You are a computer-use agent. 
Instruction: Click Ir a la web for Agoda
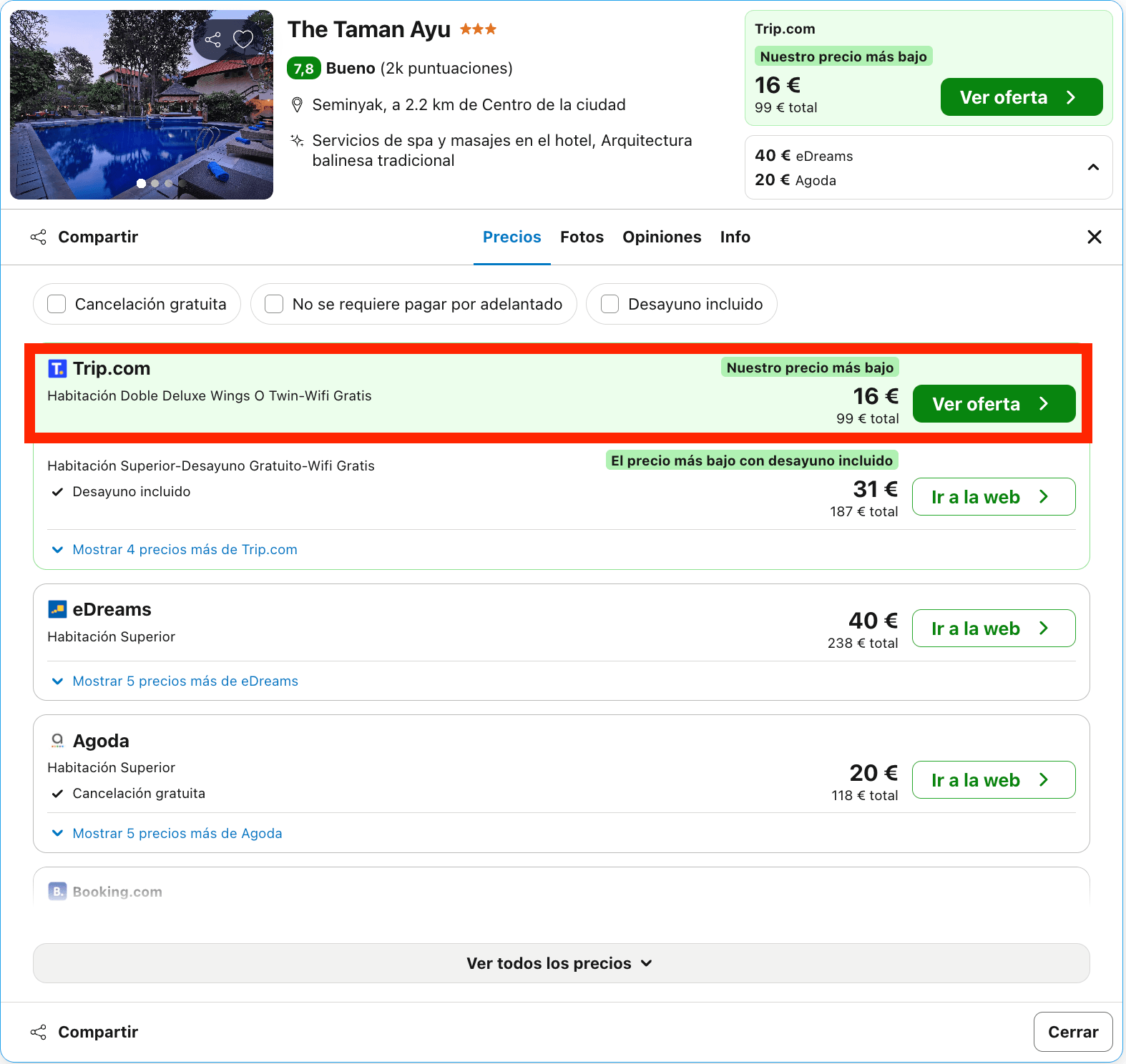point(994,780)
